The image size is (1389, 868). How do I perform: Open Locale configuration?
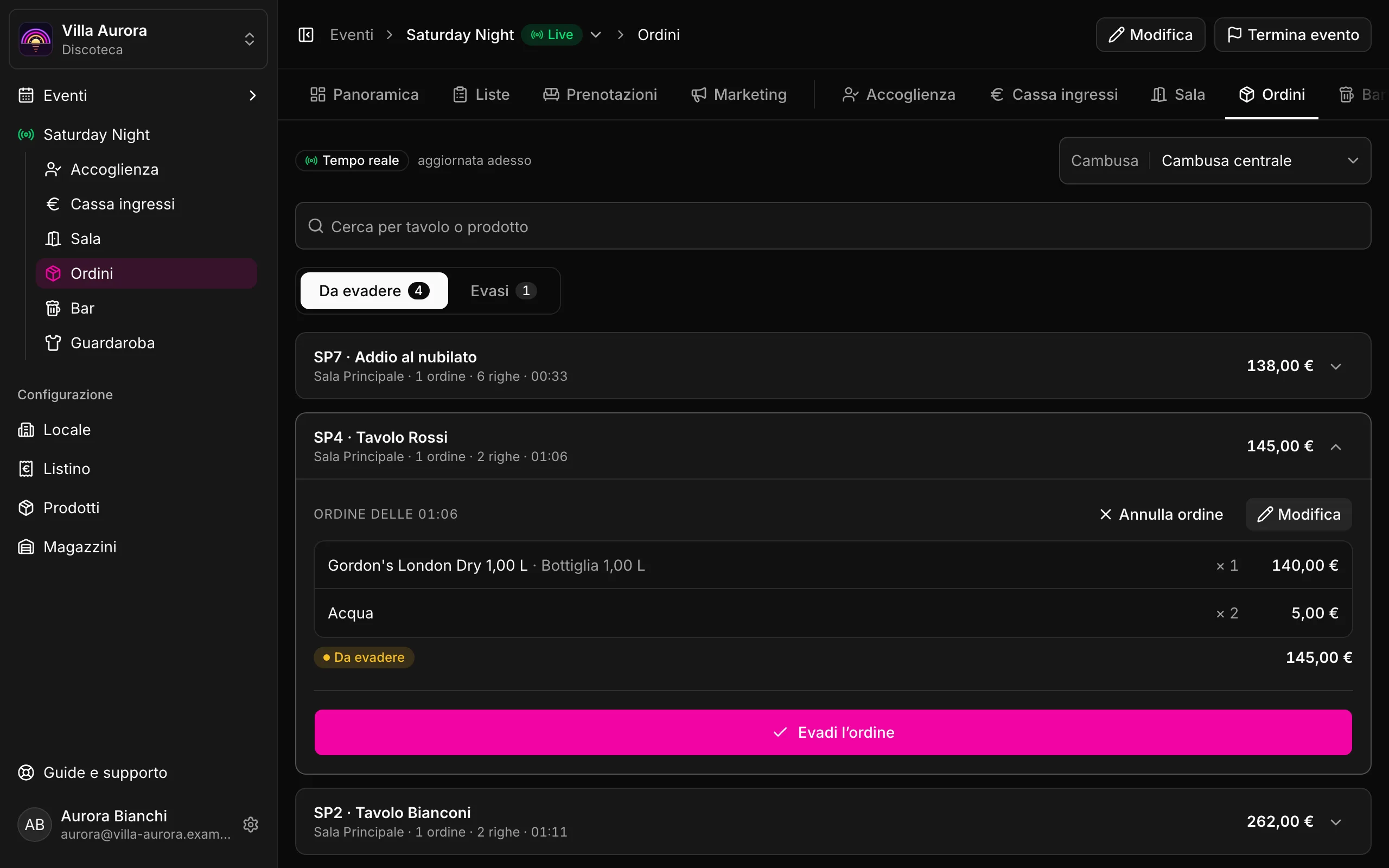pyautogui.click(x=138, y=430)
